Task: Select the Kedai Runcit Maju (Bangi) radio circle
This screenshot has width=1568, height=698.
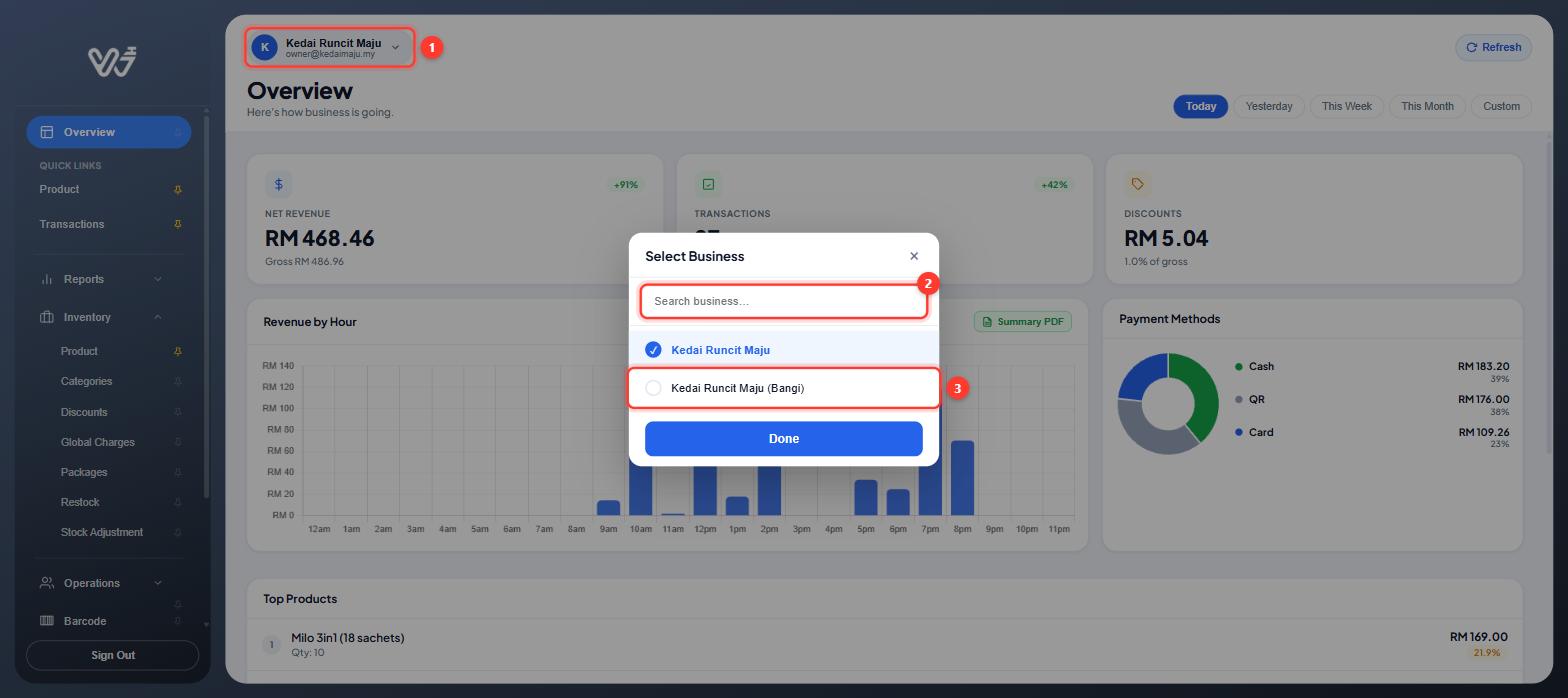Action: click(653, 388)
